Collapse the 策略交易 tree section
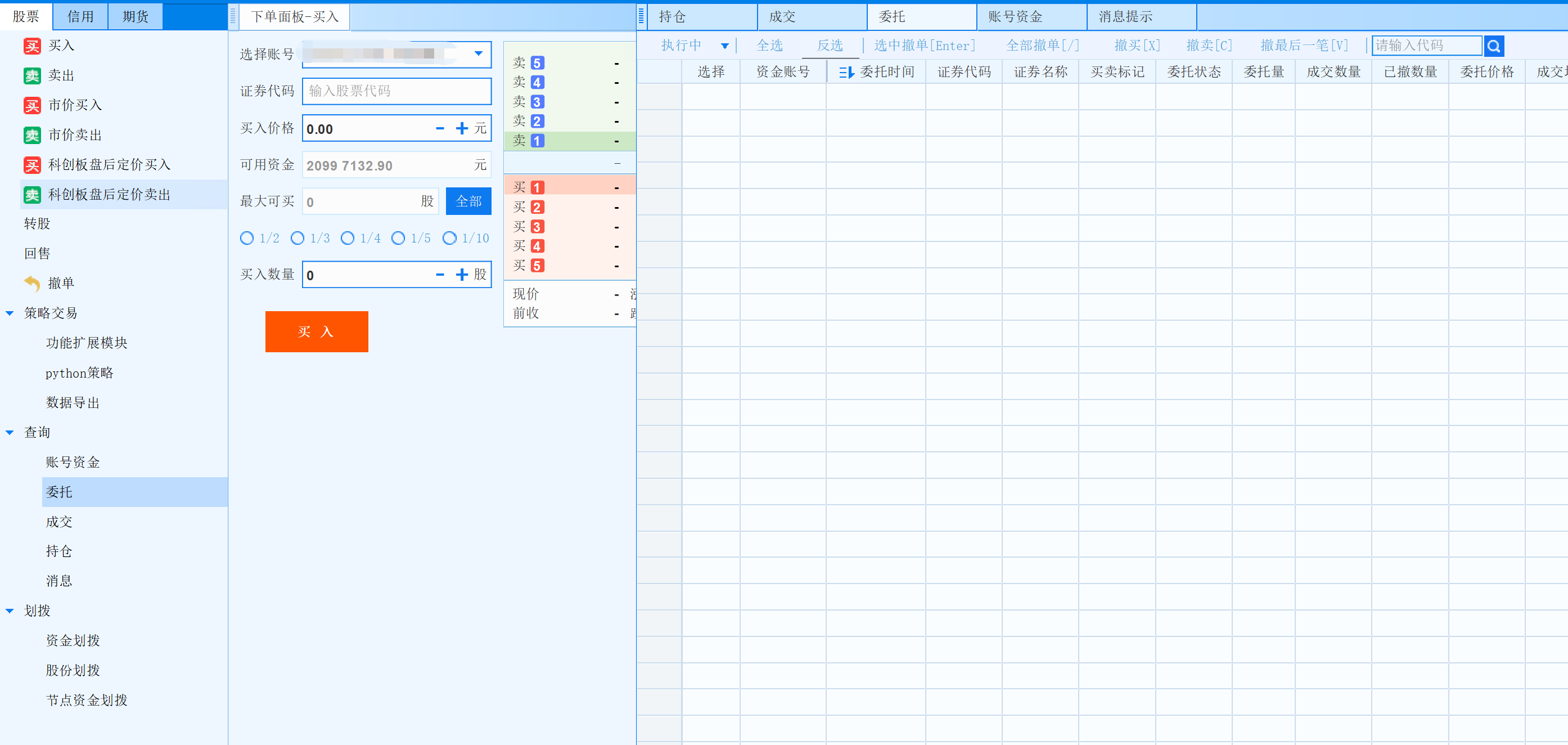This screenshot has height=745, width=1568. point(10,313)
